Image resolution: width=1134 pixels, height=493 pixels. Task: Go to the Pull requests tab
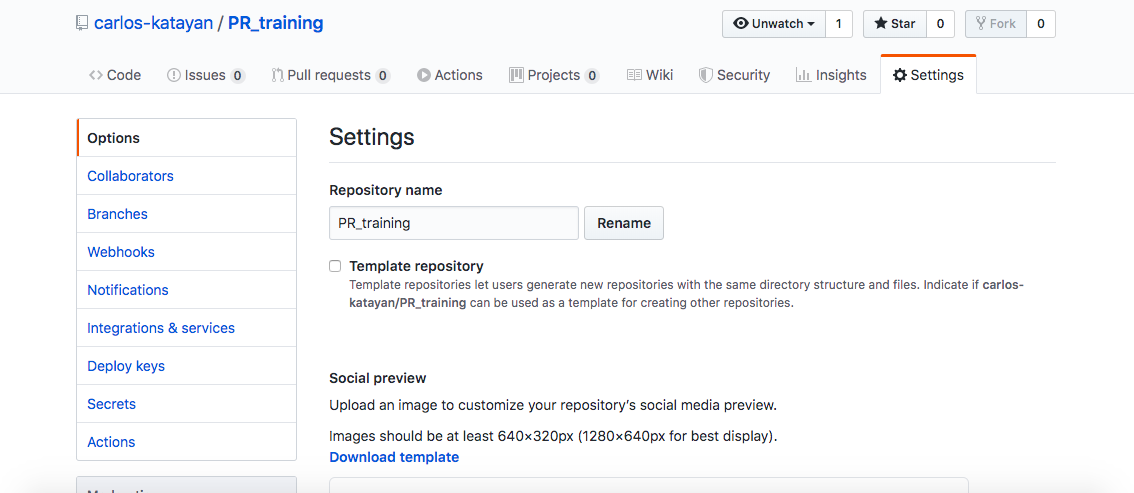pyautogui.click(x=331, y=75)
